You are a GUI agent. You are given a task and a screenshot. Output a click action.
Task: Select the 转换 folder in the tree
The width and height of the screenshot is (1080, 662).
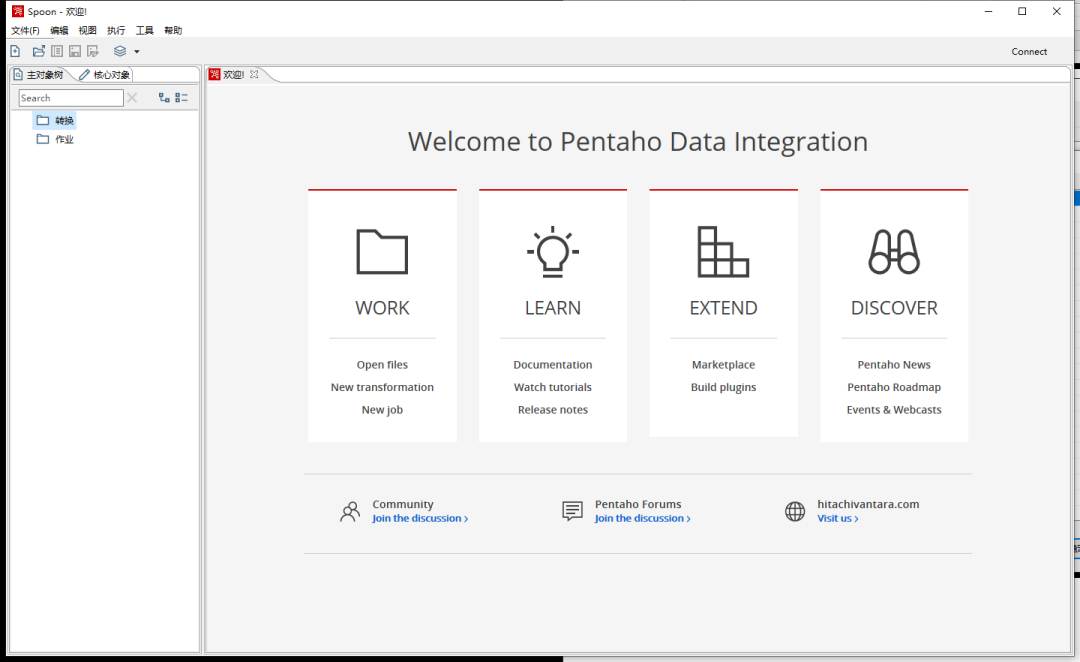click(x=55, y=121)
